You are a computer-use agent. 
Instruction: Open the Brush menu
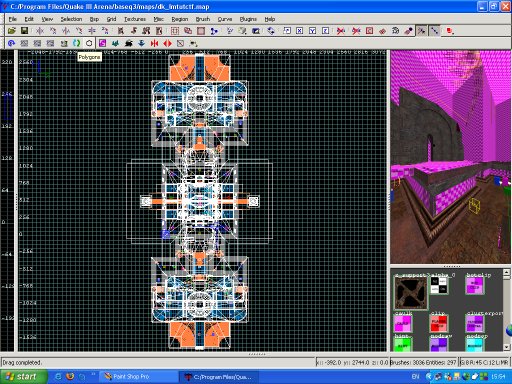(x=203, y=19)
